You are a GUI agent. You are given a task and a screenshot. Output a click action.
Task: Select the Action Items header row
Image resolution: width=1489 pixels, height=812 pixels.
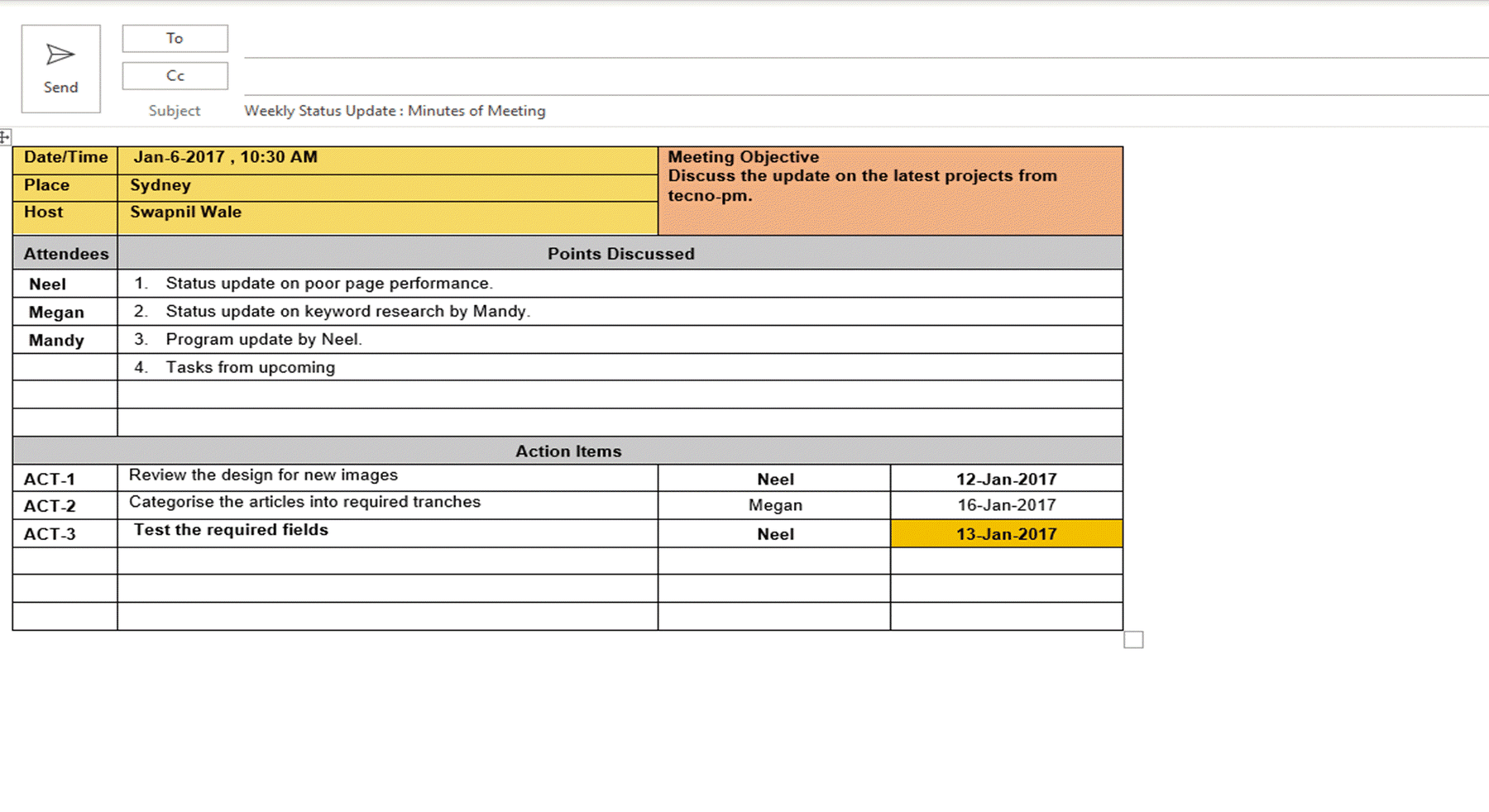pos(568,451)
